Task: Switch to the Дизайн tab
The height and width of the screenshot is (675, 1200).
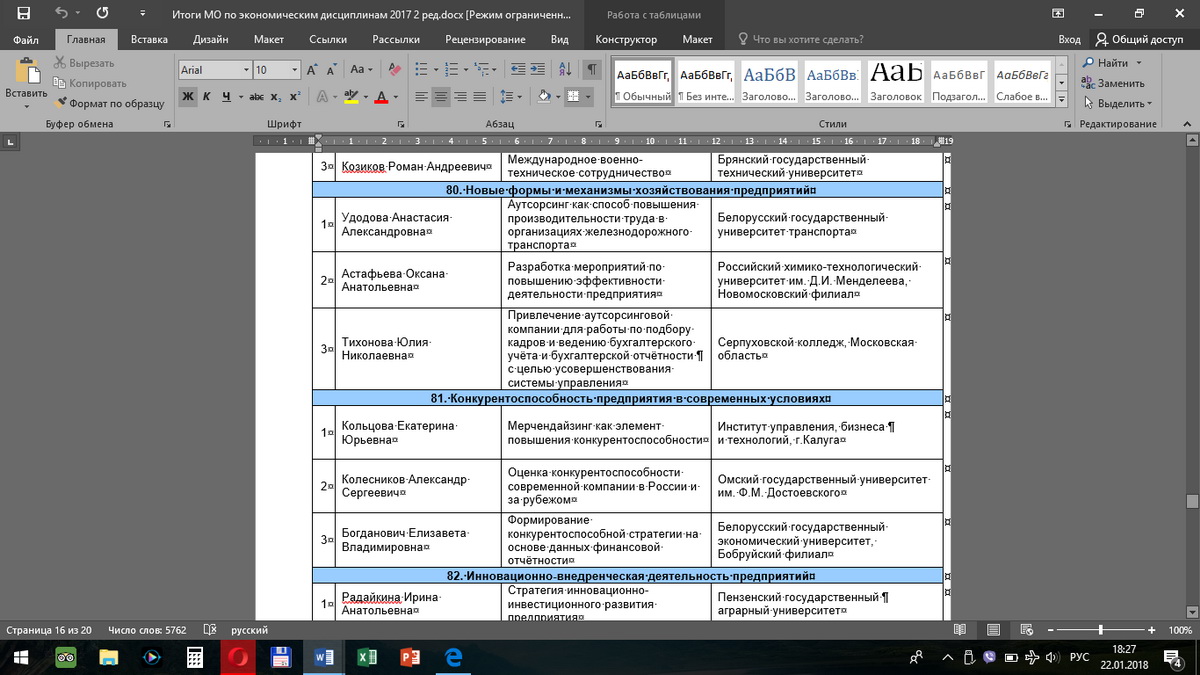Action: (211, 39)
